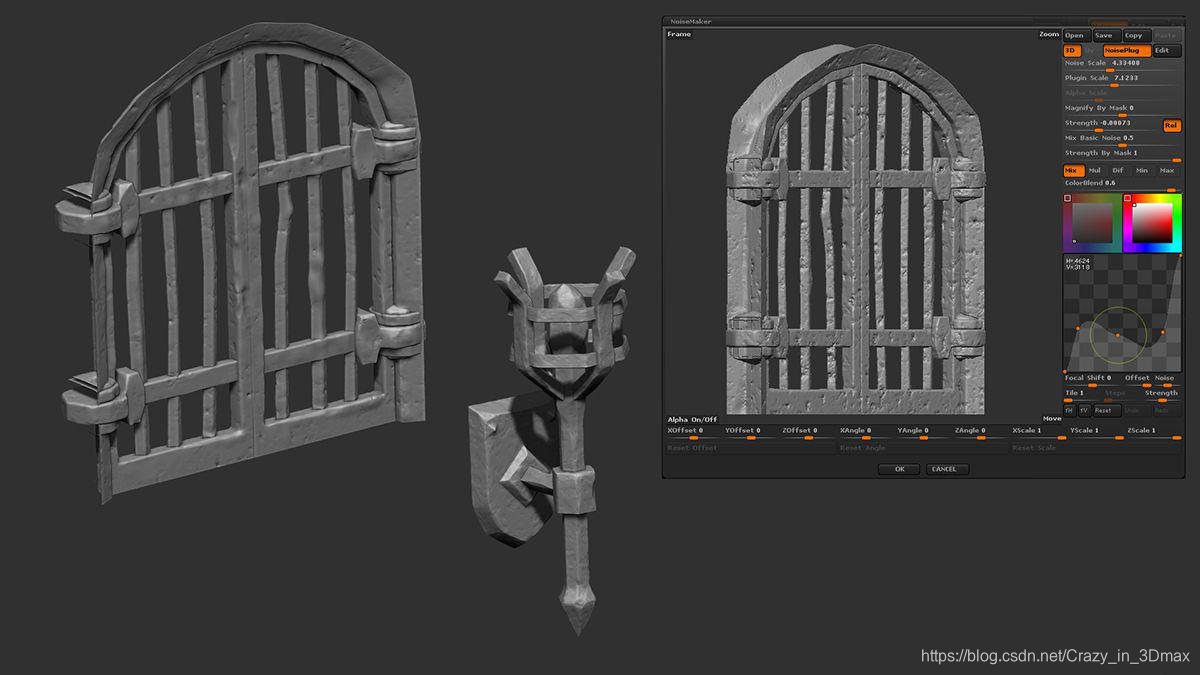1200x675 pixels.
Task: Adjust the Mix Basic Noise slider
Action: (1120, 141)
